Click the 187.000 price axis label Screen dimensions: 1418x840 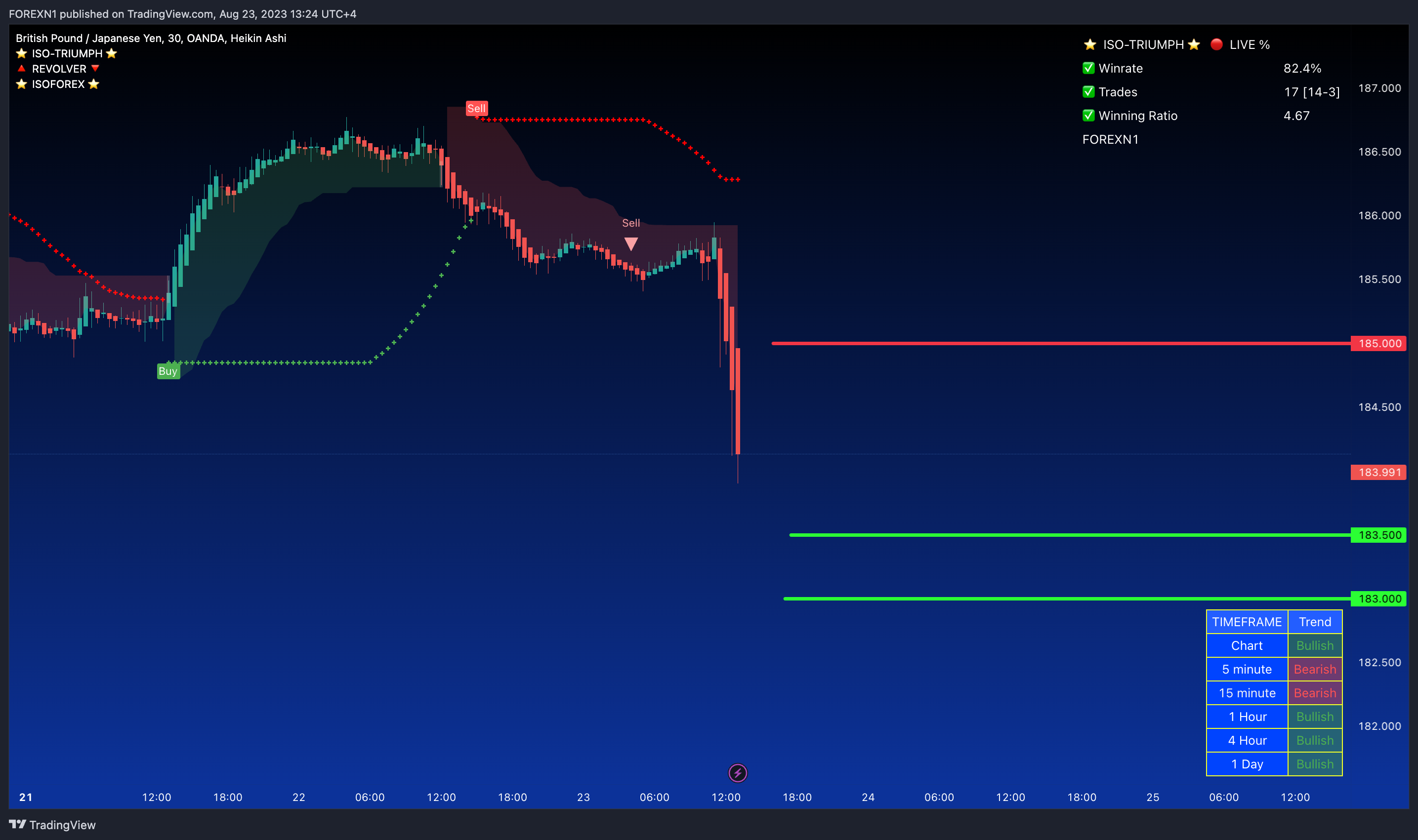pos(1379,88)
